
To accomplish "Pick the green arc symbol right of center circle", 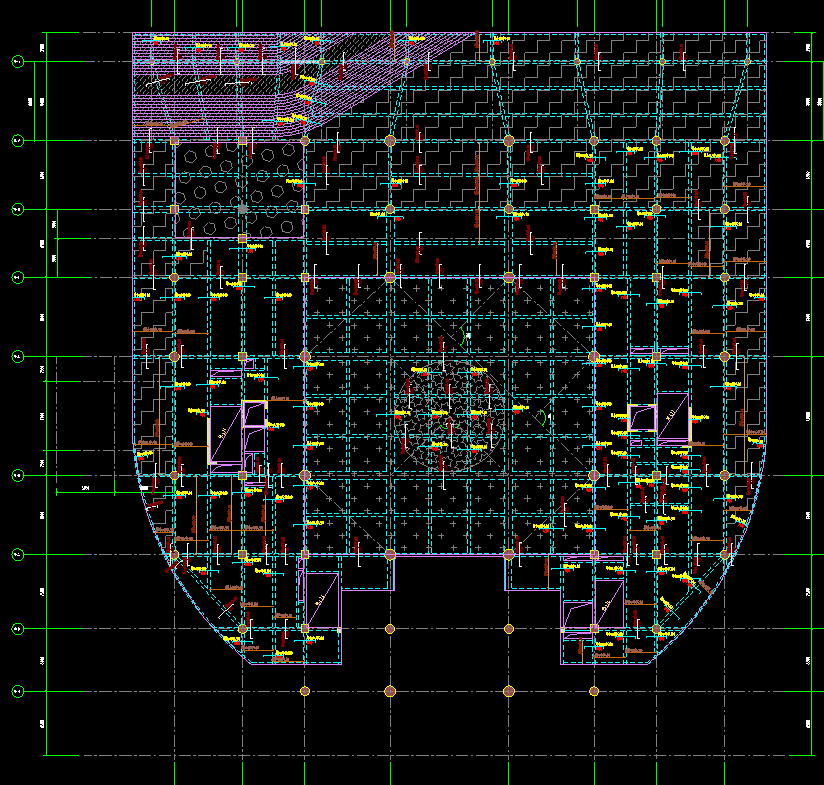I will (x=541, y=417).
